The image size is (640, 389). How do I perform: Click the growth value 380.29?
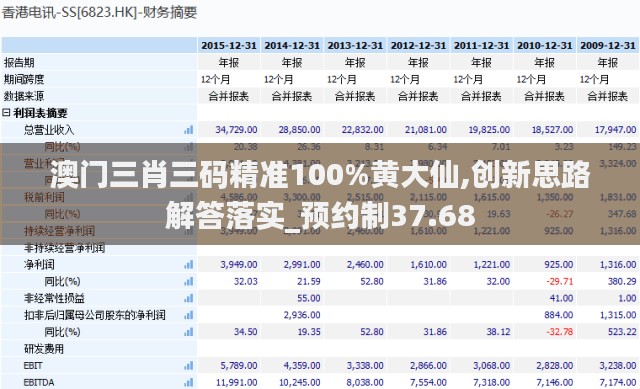[x=622, y=282]
